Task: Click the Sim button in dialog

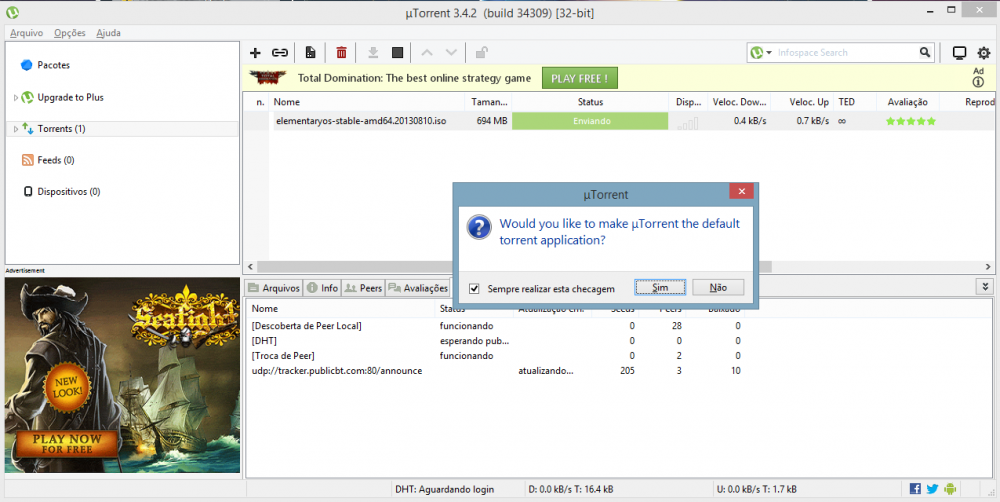Action: point(660,287)
